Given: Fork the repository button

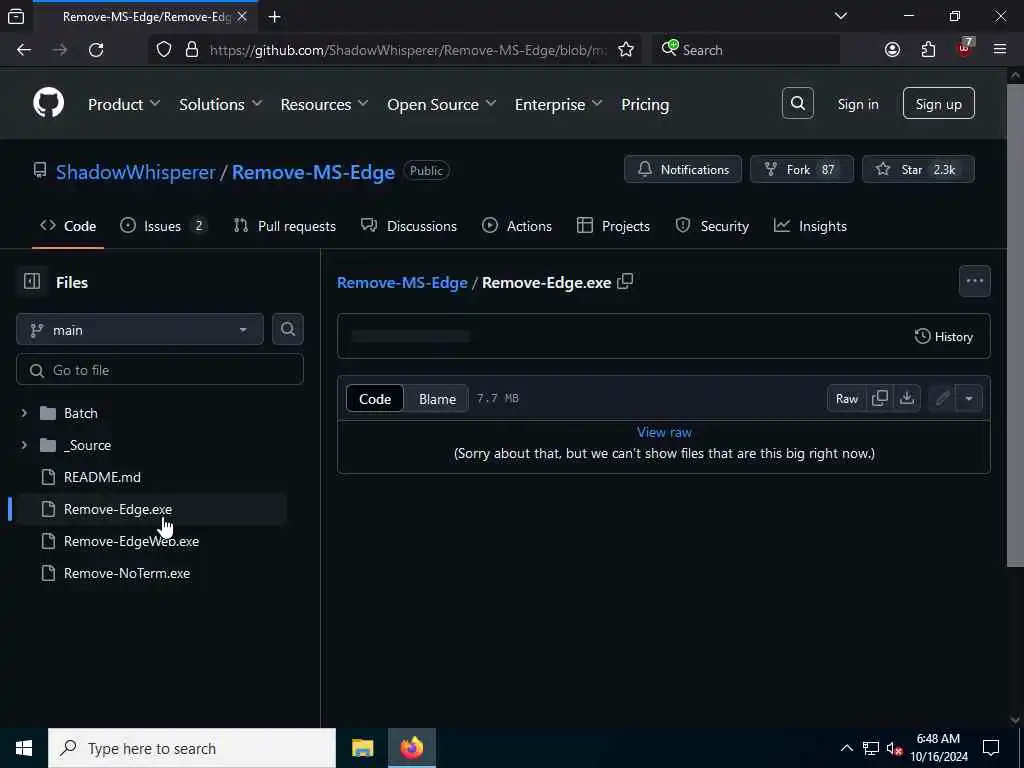Looking at the screenshot, I should (801, 169).
